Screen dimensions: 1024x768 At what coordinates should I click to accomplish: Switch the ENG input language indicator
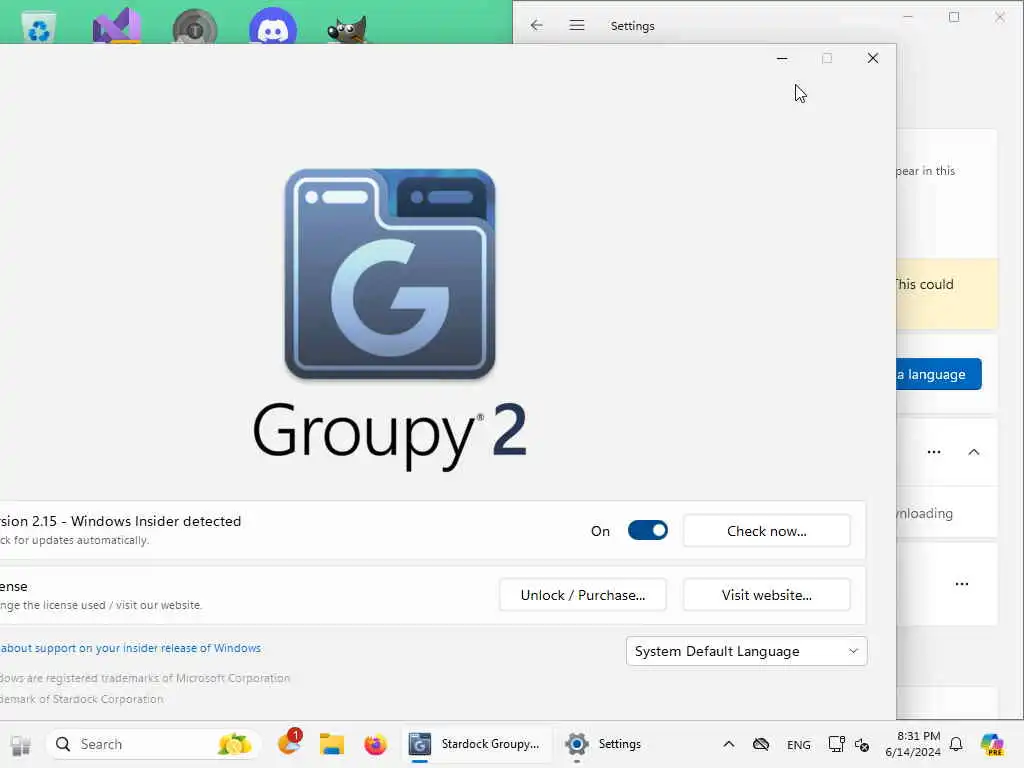[x=799, y=744]
